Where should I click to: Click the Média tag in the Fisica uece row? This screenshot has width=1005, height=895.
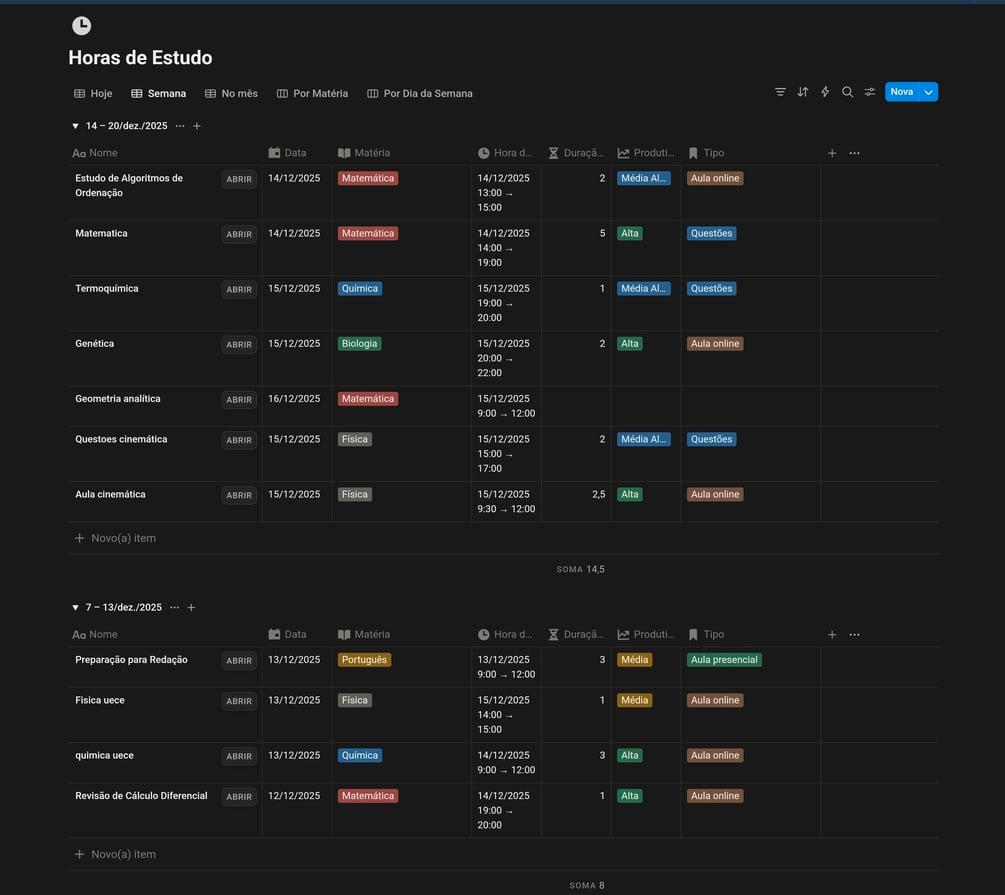635,700
